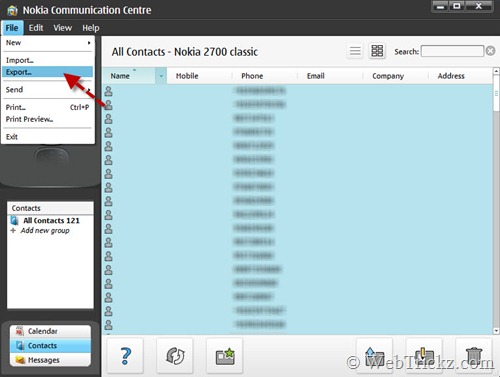500x377 pixels.
Task: Sort by the Mobile column header
Action: [x=199, y=76]
